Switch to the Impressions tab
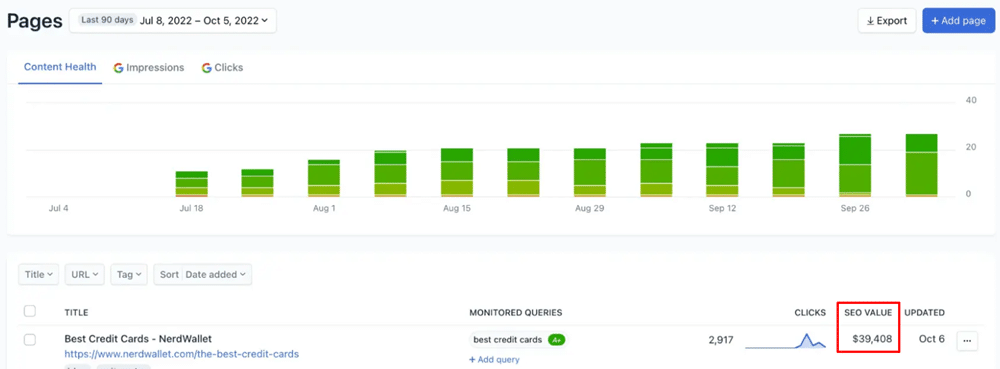 149,68
